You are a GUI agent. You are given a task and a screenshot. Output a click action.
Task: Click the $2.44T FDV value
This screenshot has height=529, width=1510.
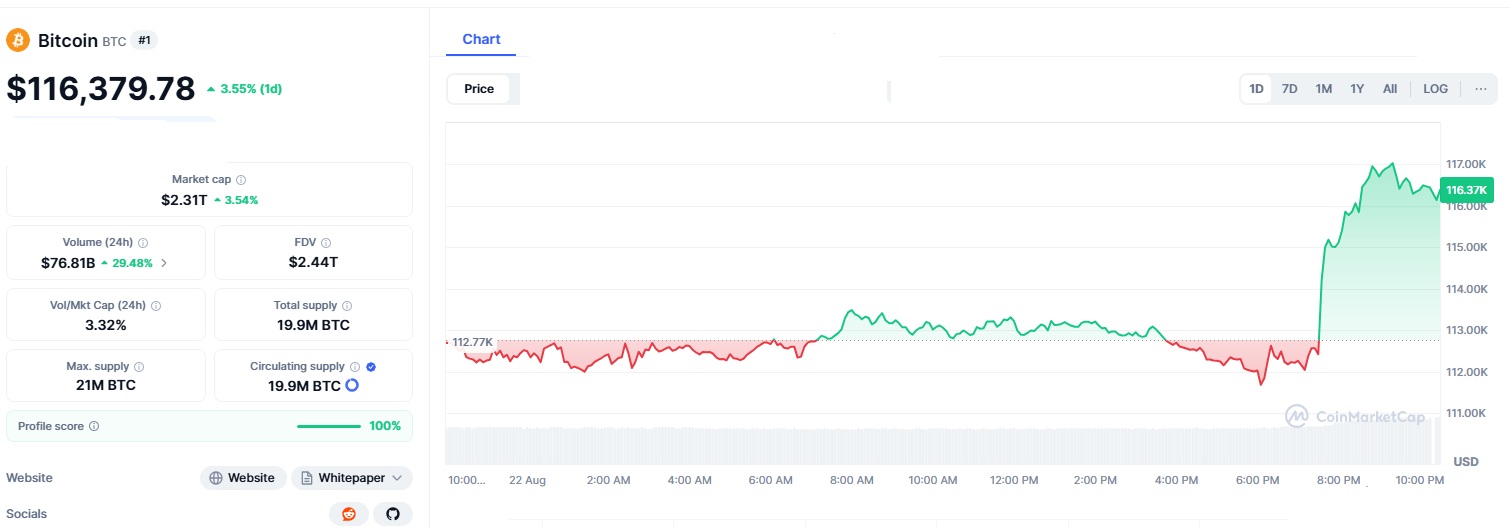coord(313,263)
